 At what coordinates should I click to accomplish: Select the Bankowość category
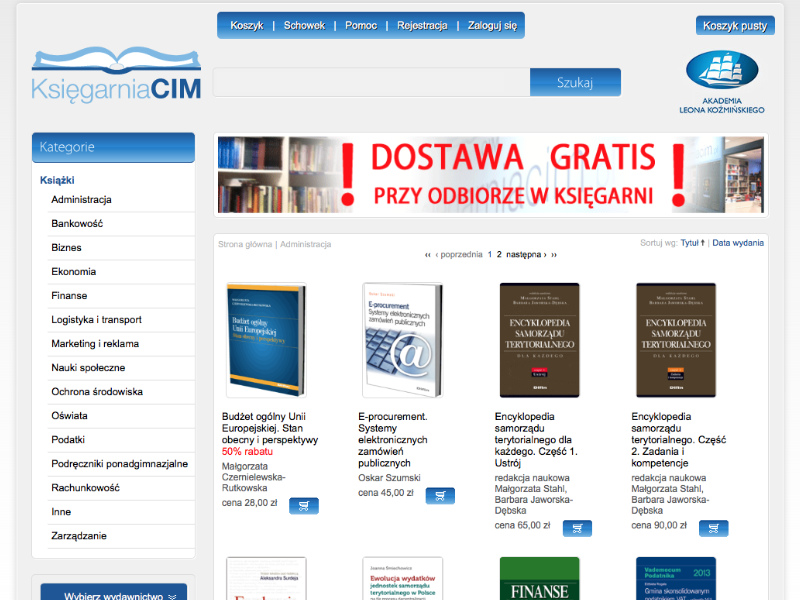point(77,223)
